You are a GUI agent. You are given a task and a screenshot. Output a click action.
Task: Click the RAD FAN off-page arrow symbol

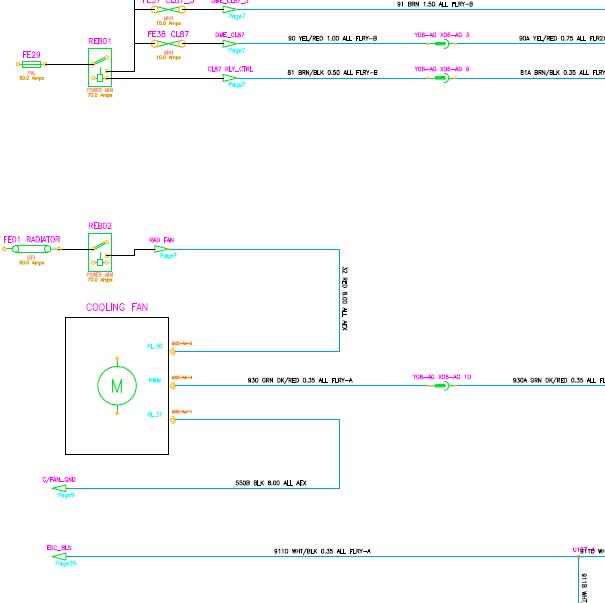161,249
